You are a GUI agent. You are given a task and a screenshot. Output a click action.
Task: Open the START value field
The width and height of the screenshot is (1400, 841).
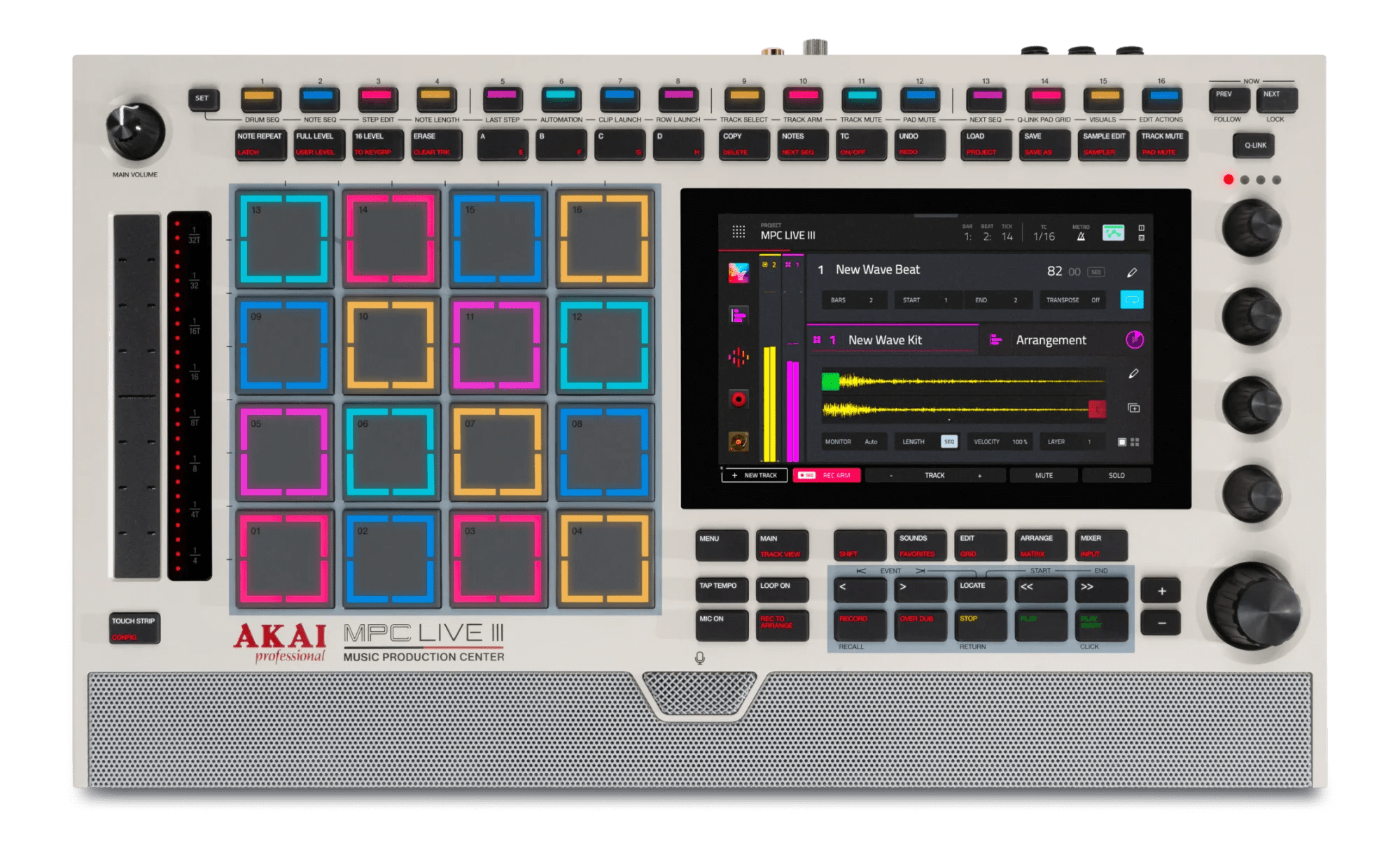pyautogui.click(x=928, y=300)
